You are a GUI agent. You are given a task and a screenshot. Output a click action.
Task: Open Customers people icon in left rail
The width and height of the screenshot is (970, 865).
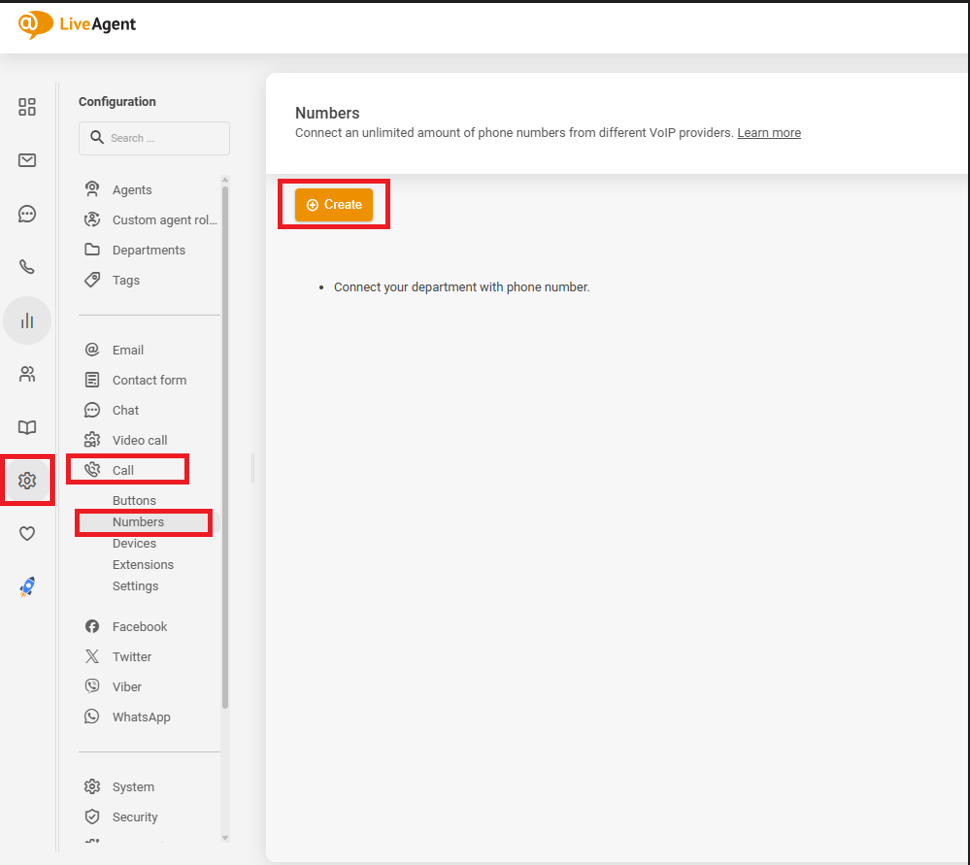pos(27,374)
